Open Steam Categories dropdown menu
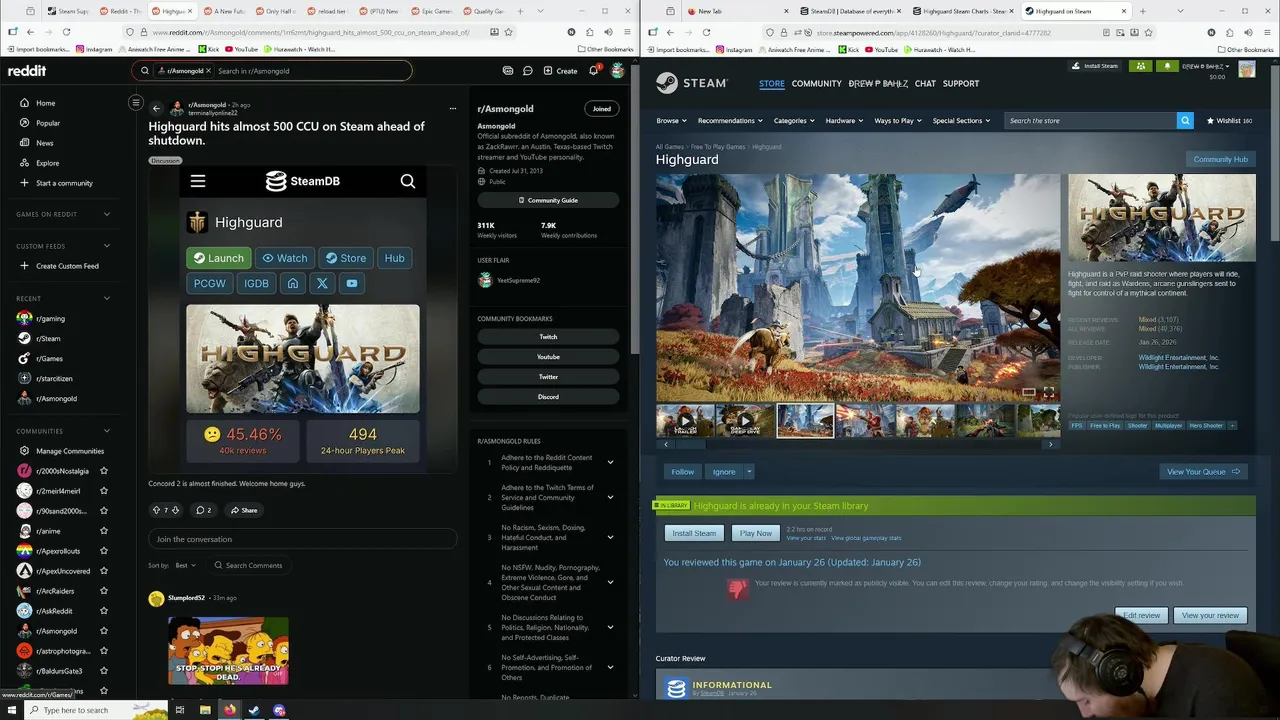This screenshot has height=720, width=1280. (793, 121)
